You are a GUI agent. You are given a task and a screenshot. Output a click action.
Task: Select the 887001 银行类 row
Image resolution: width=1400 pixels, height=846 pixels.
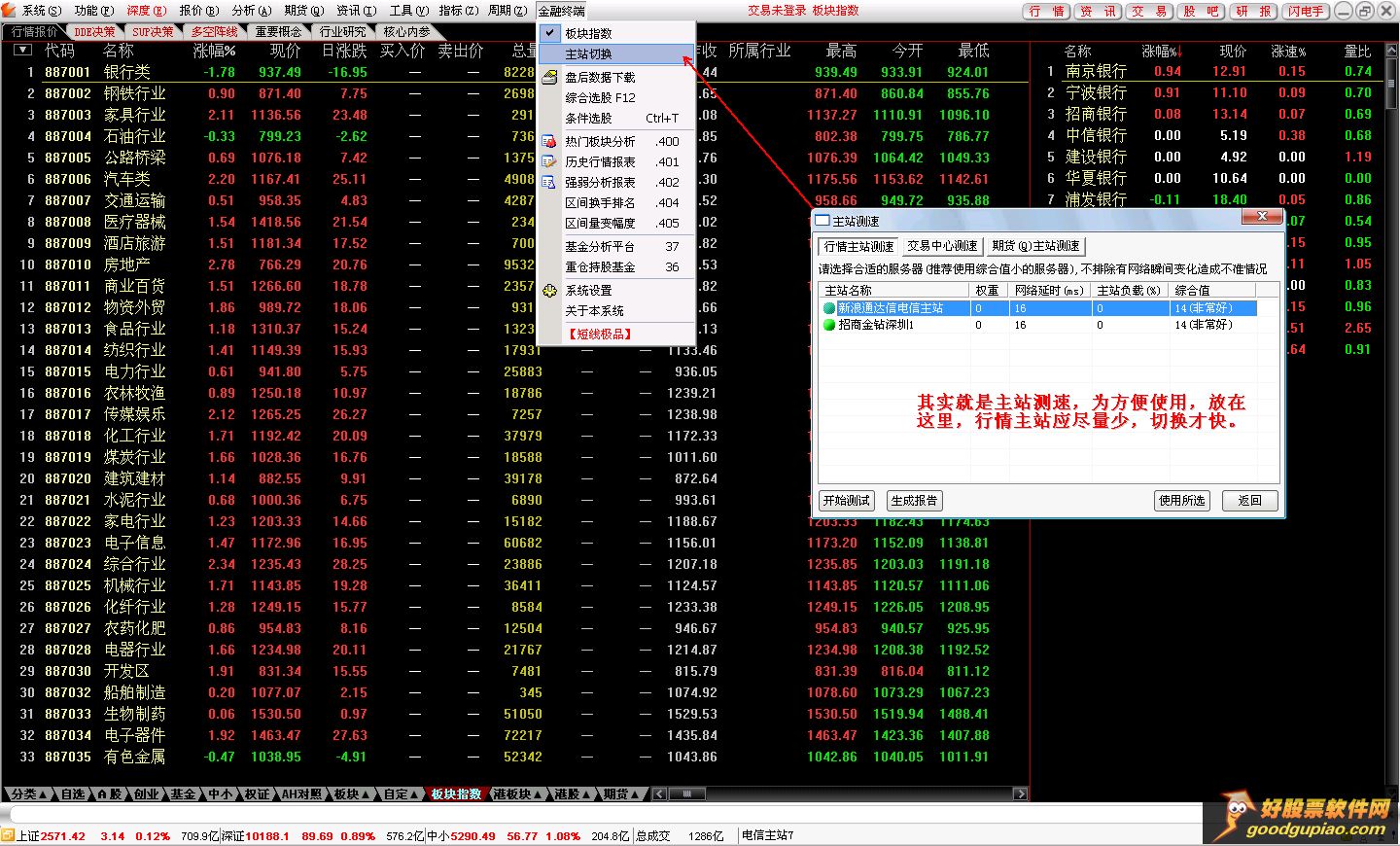pyautogui.click(x=515, y=72)
